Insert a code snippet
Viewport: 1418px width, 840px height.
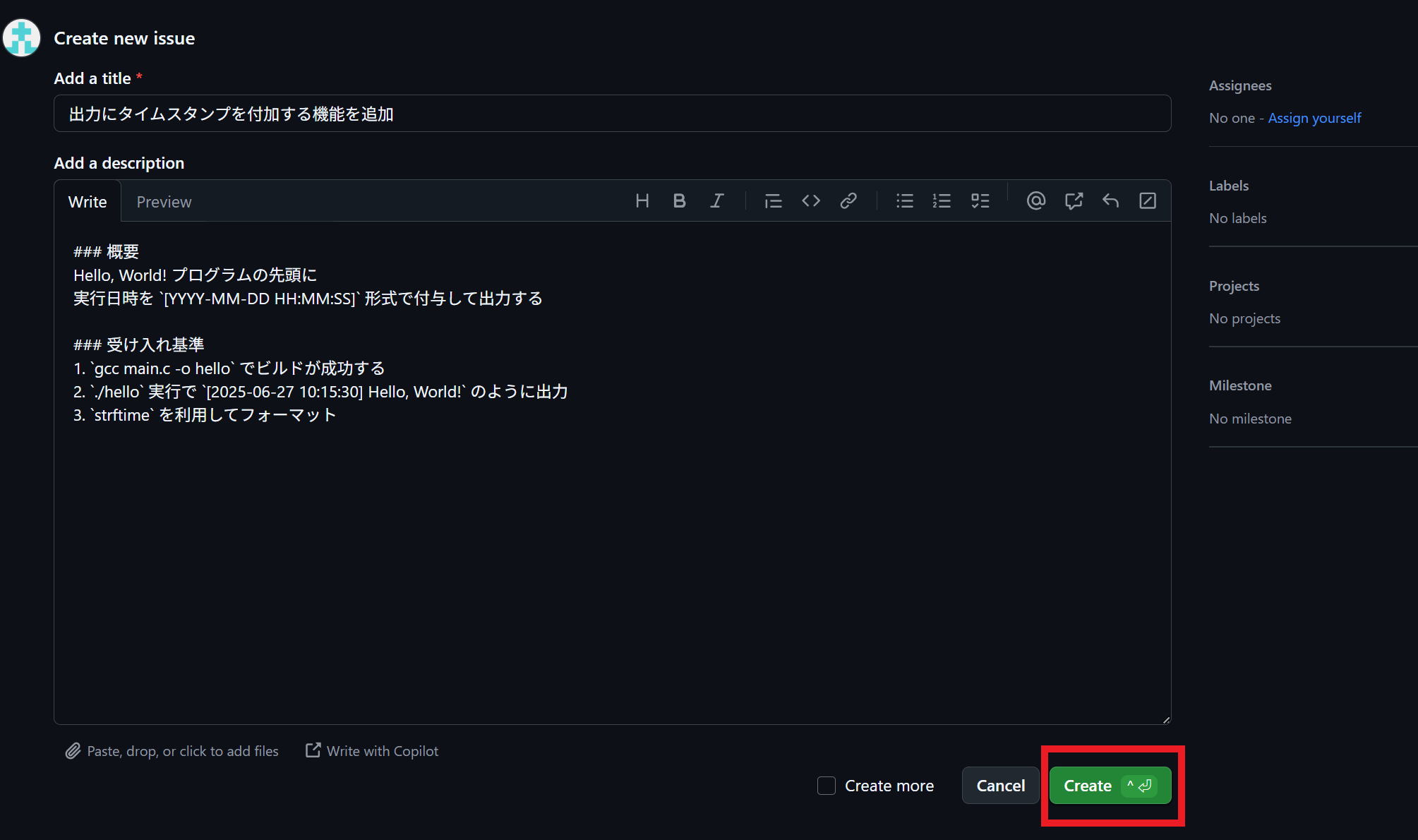[x=811, y=200]
